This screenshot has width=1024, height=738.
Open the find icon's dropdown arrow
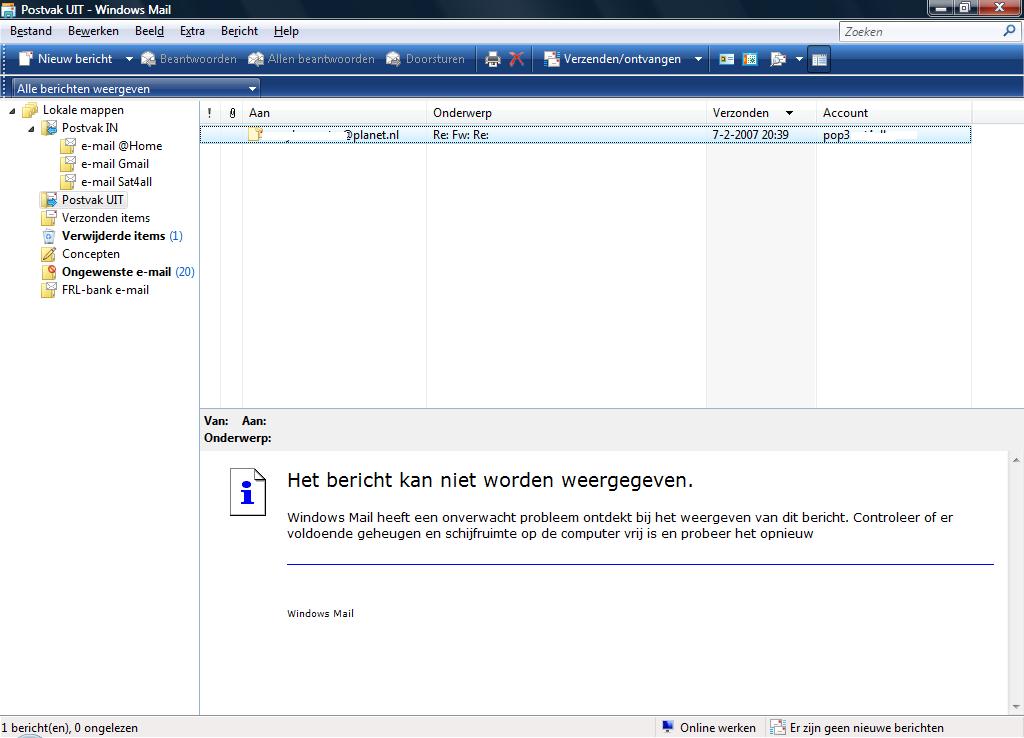pyautogui.click(x=799, y=59)
